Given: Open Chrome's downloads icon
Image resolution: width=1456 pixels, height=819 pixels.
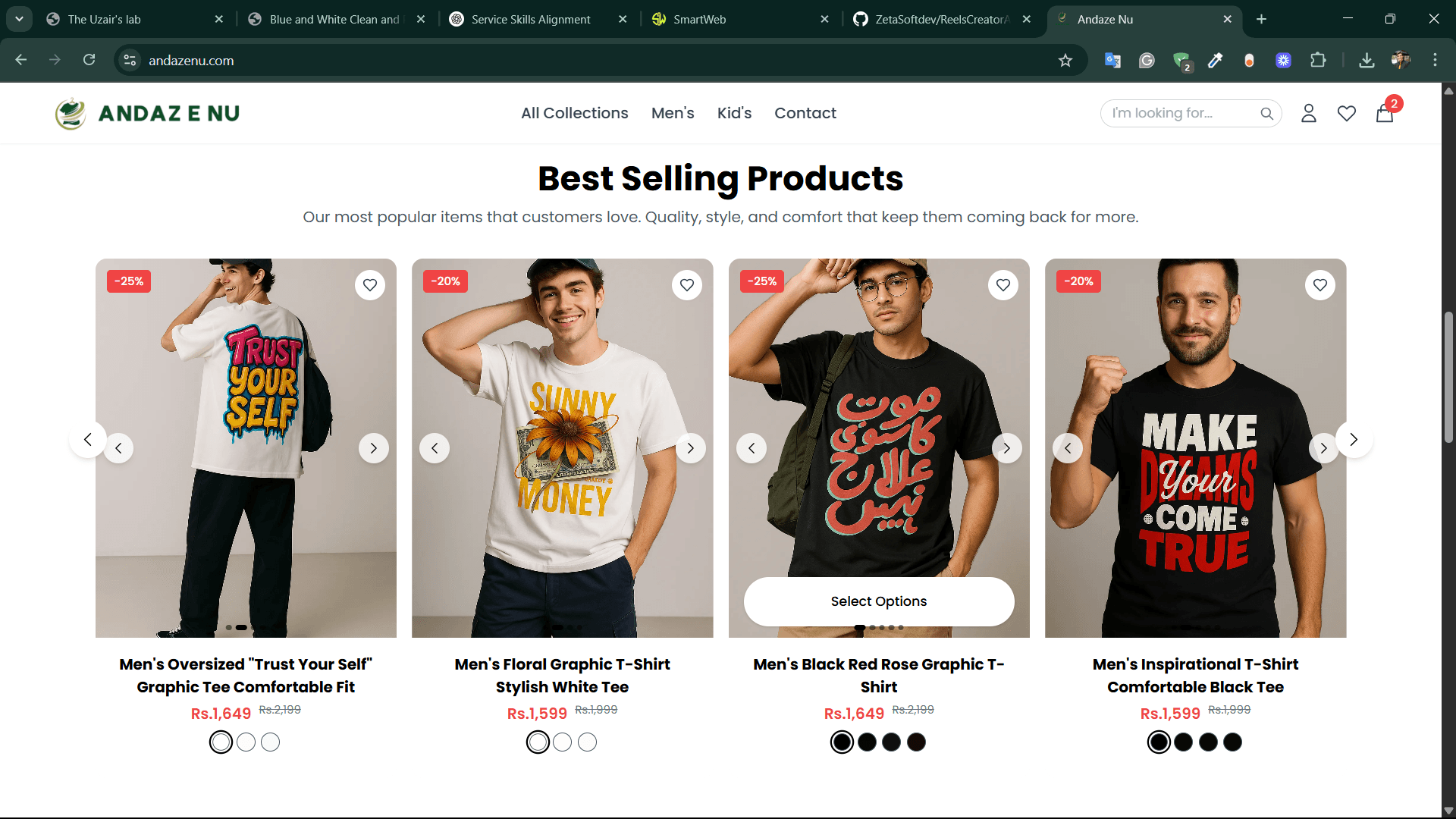Looking at the screenshot, I should point(1366,61).
